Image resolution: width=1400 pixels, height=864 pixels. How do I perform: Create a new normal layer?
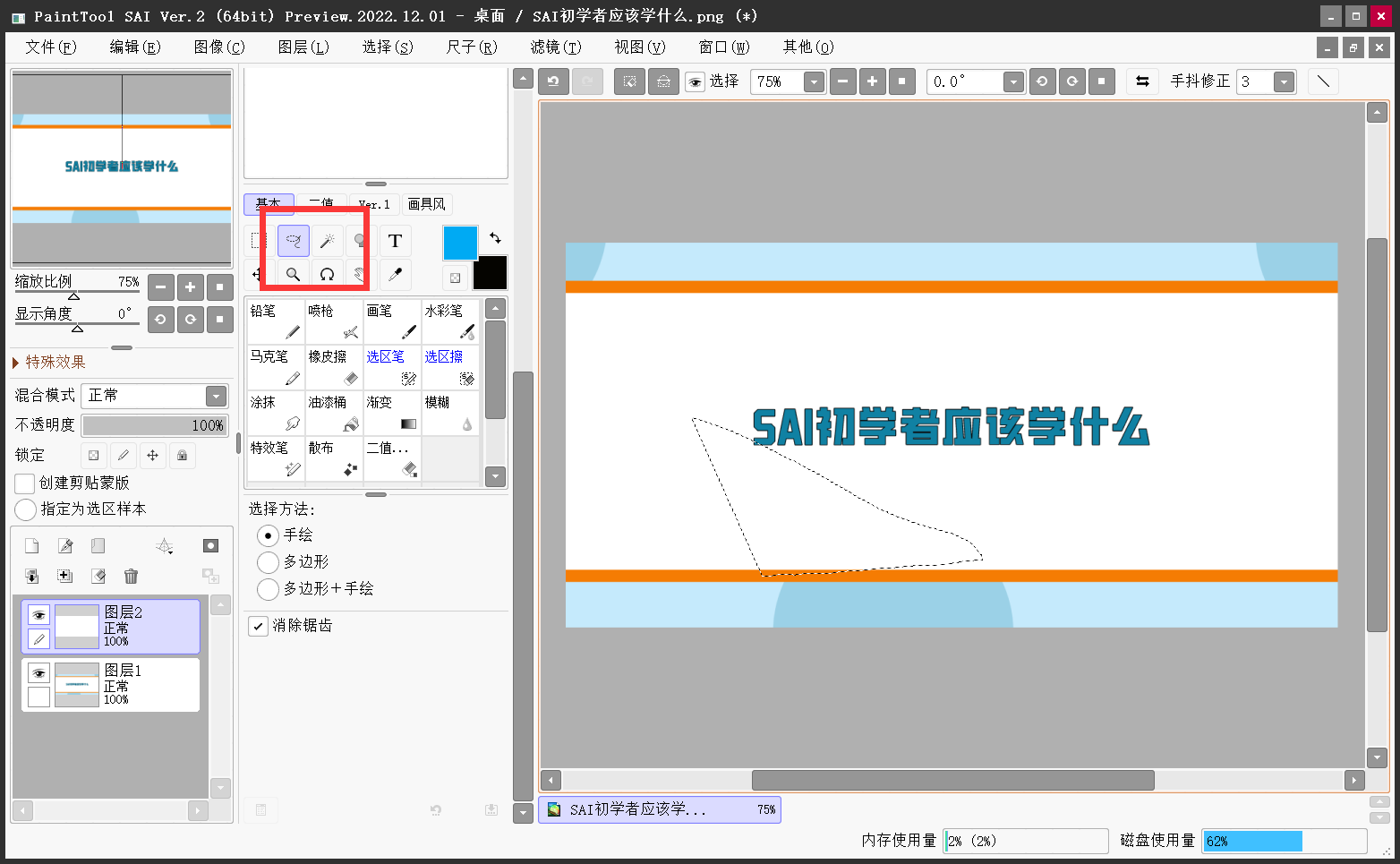point(31,546)
